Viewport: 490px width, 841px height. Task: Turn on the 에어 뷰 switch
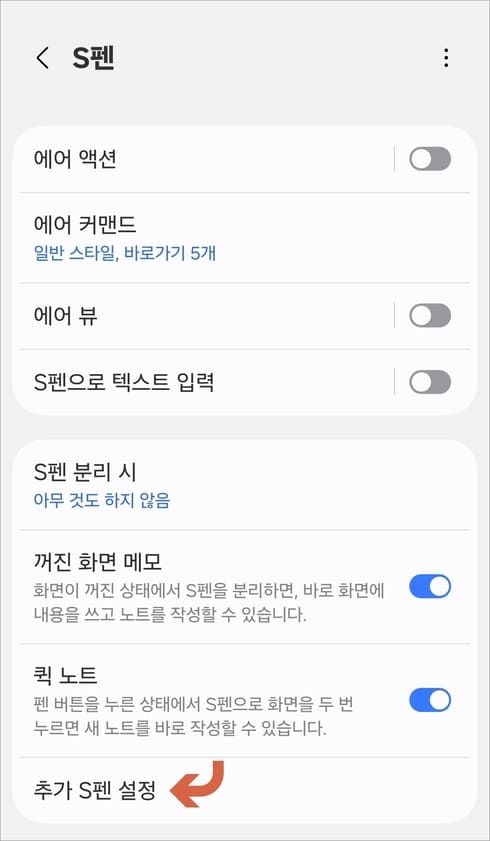430,315
